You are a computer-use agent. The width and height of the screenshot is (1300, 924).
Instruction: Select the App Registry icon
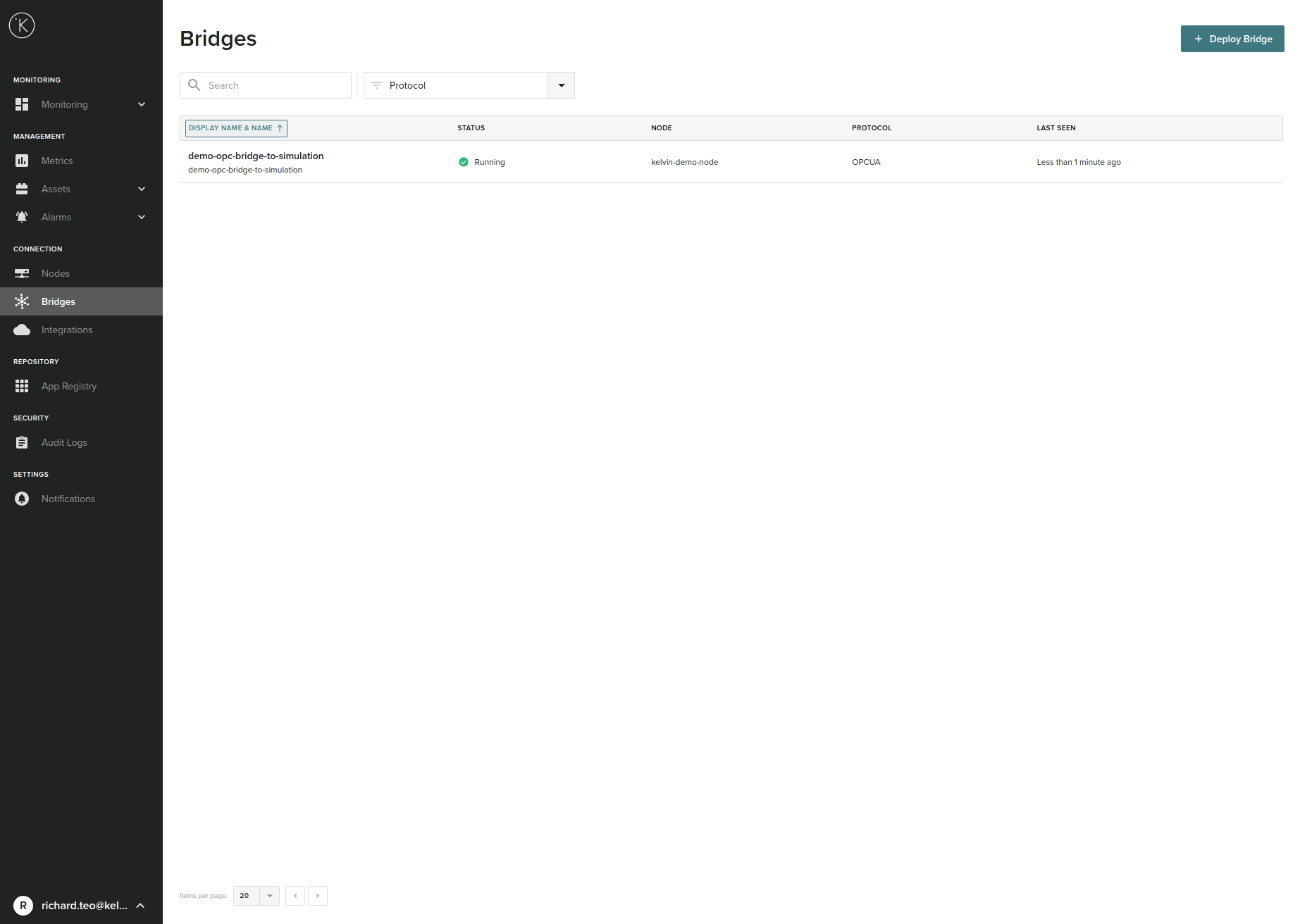coord(22,386)
